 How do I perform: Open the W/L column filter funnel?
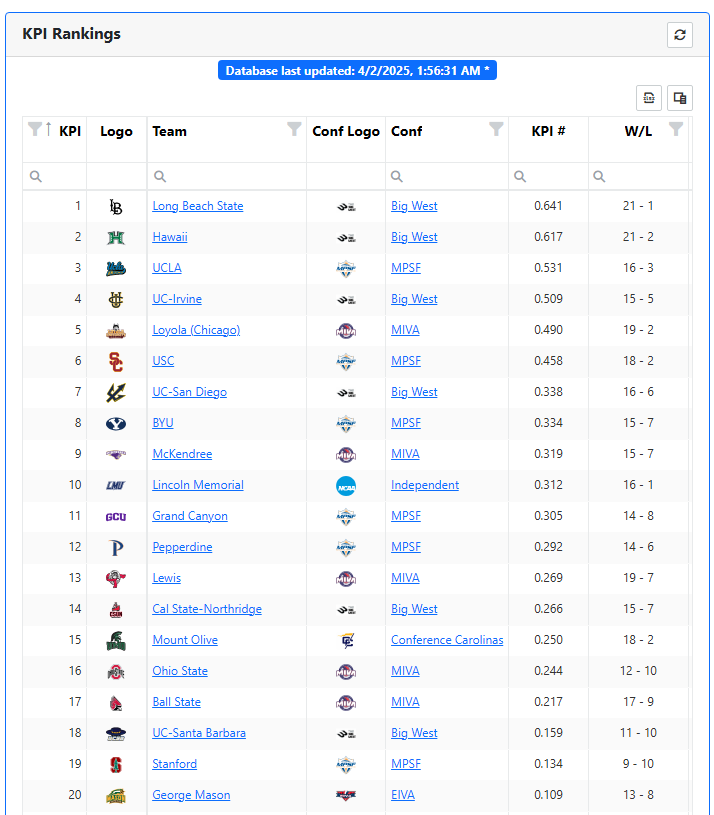(x=676, y=129)
